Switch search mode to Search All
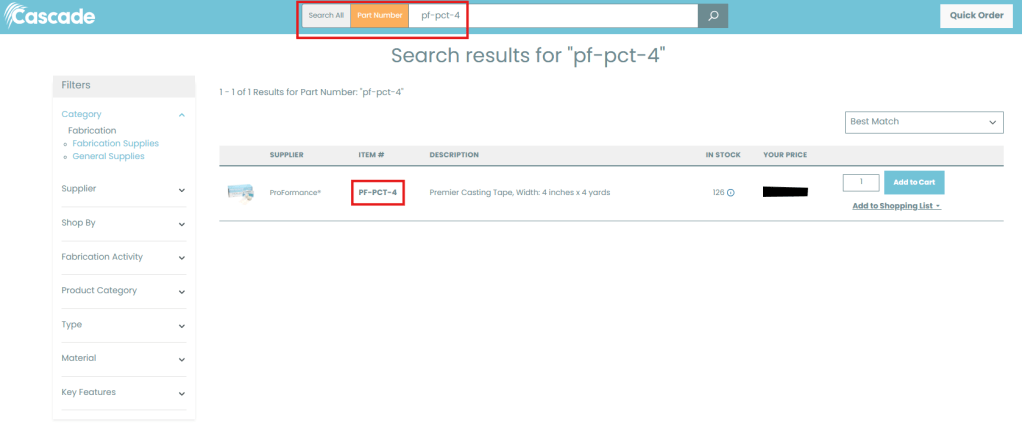Viewport: 1022px width, 434px height. (326, 16)
